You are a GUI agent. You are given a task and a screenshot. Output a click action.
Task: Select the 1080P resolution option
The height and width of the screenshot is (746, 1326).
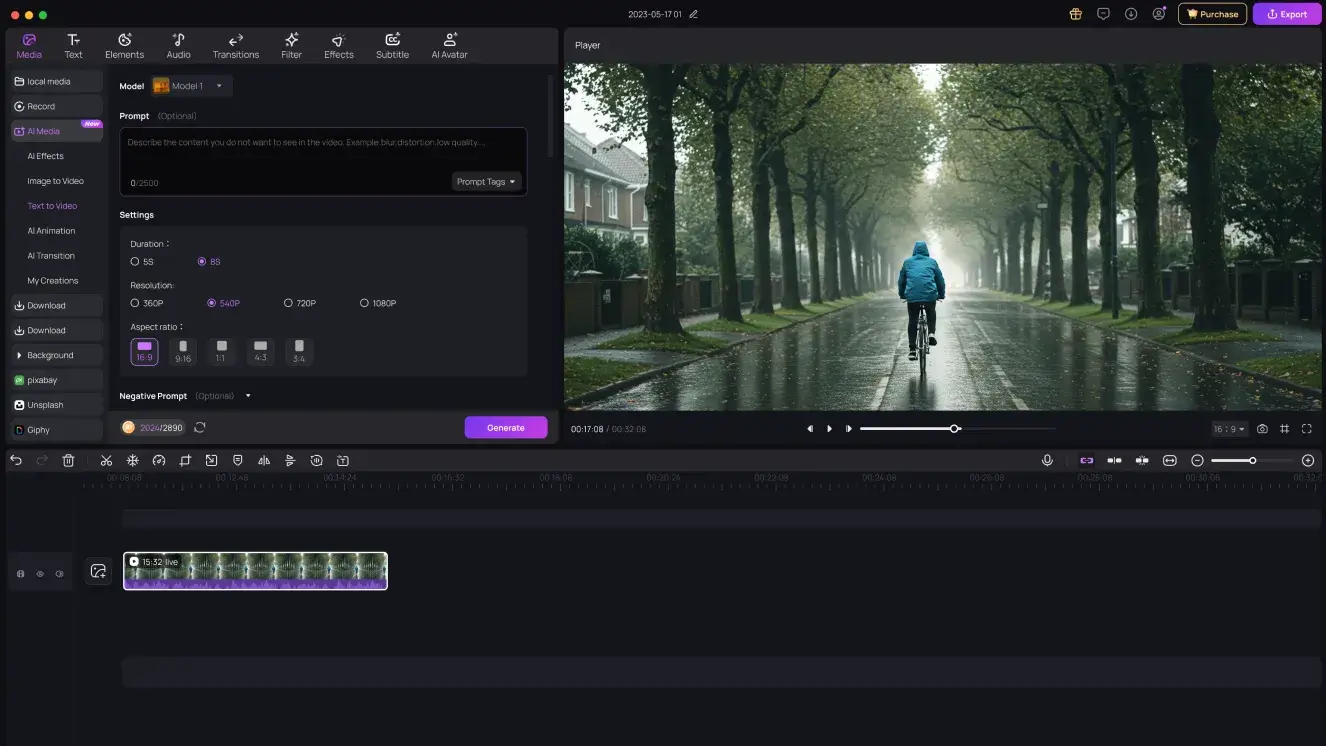365,303
